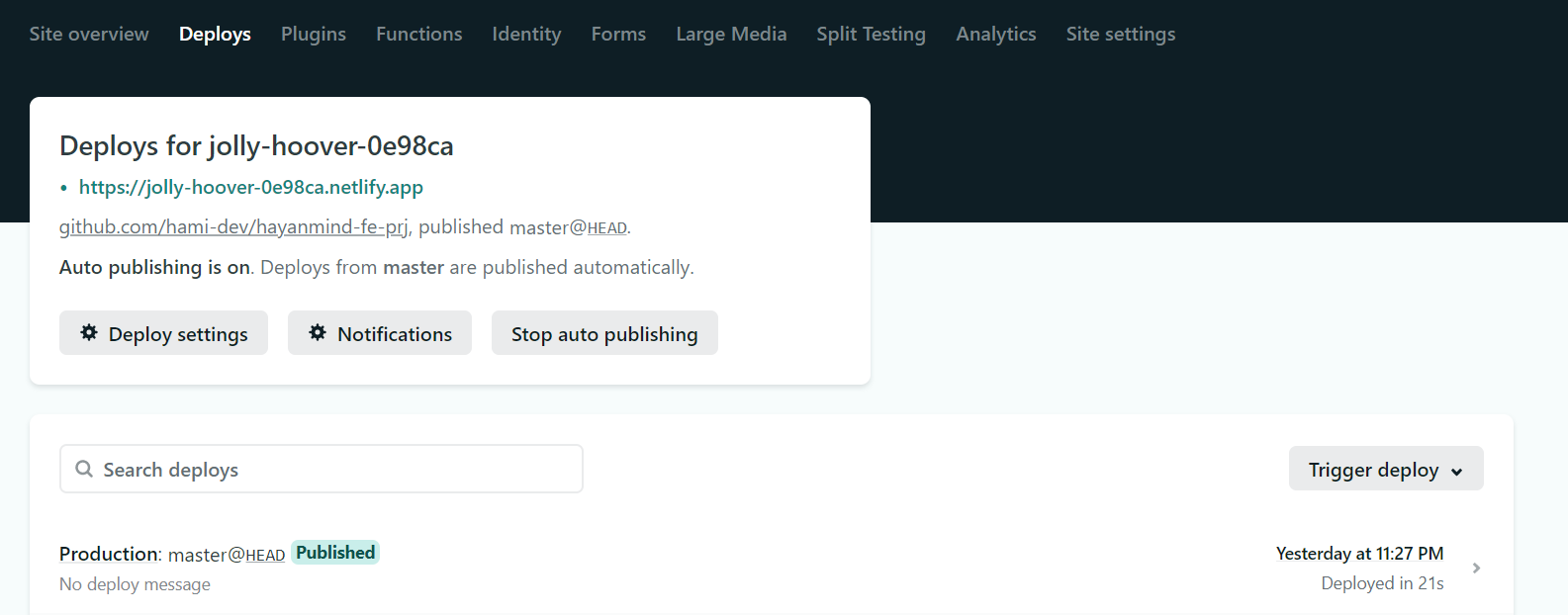View the Analytics tab

point(996,34)
